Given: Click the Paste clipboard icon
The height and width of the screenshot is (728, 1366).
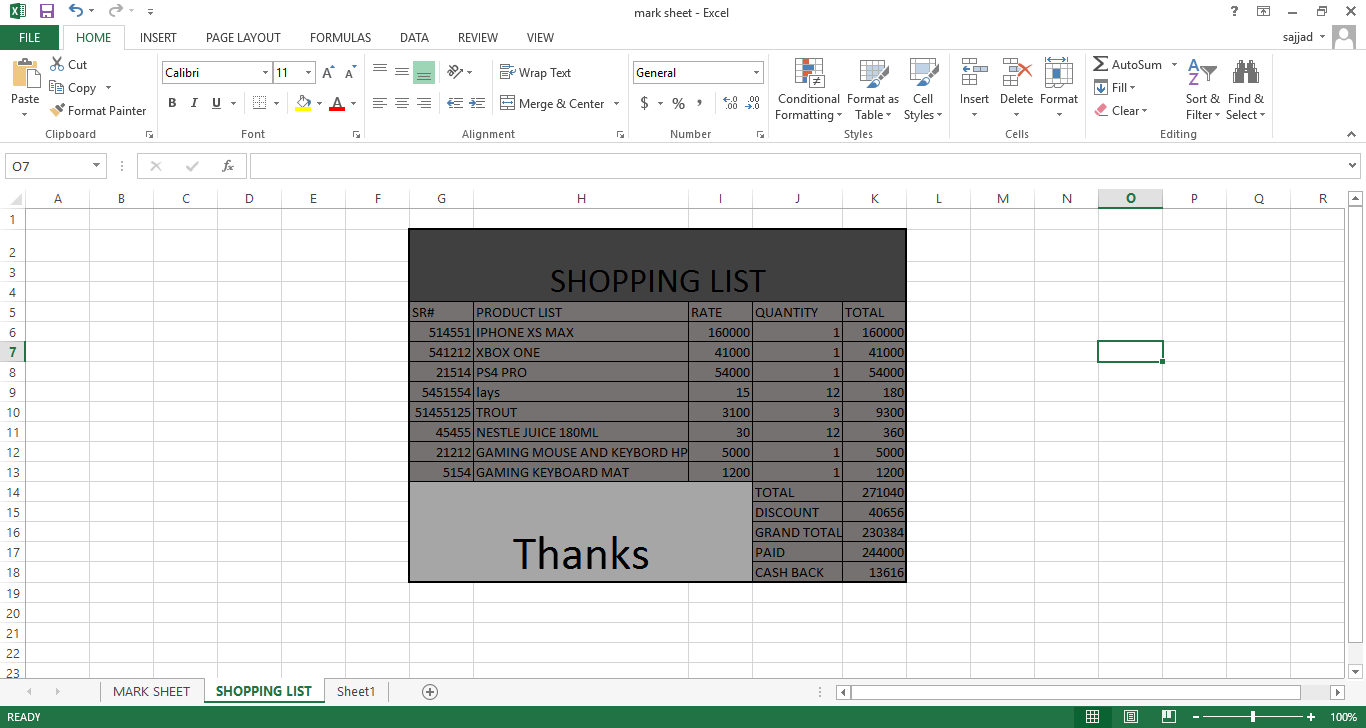Looking at the screenshot, I should click(25, 73).
